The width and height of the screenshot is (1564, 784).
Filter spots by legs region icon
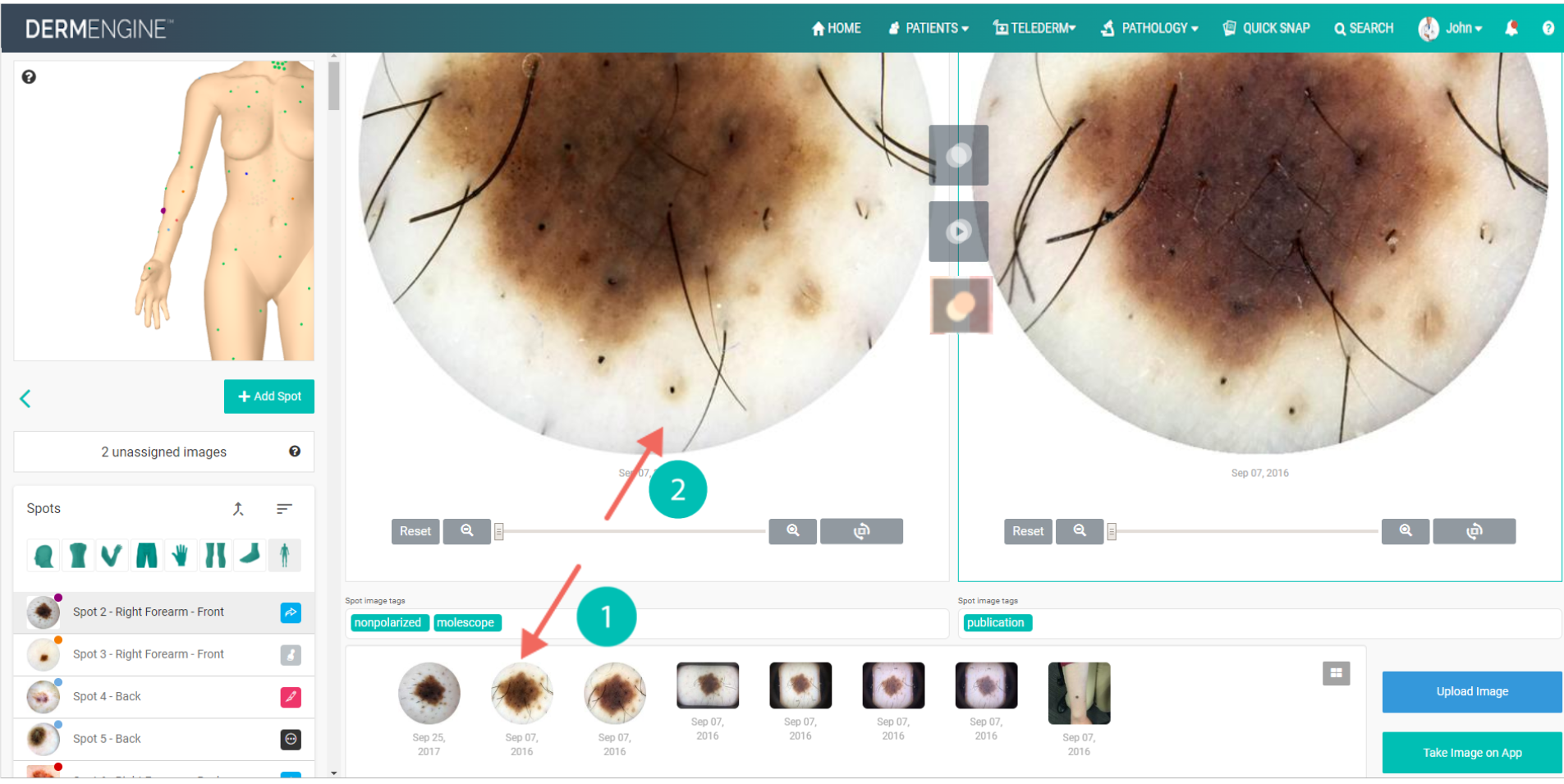[215, 556]
